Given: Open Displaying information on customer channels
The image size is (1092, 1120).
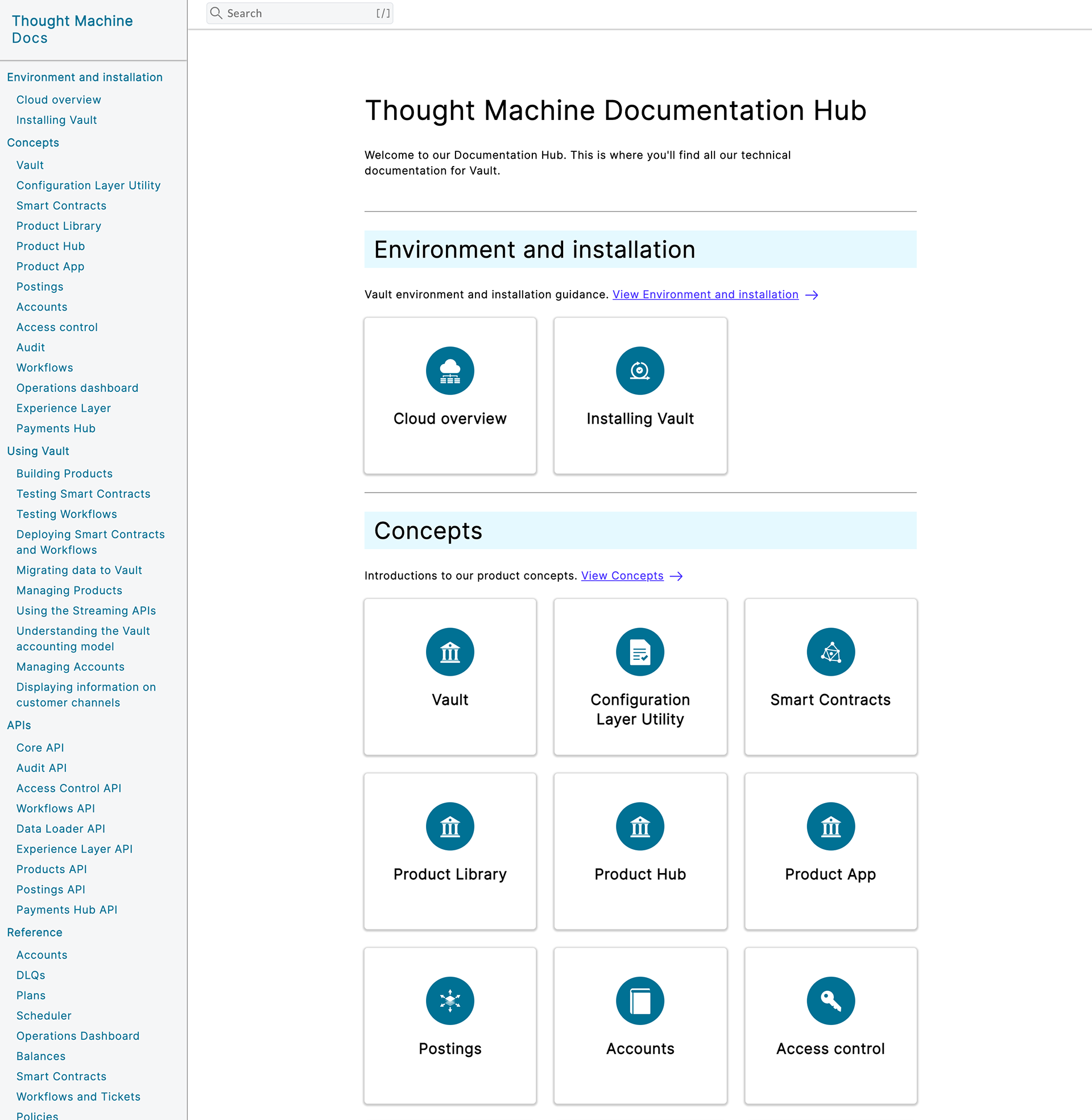Looking at the screenshot, I should tap(86, 695).
